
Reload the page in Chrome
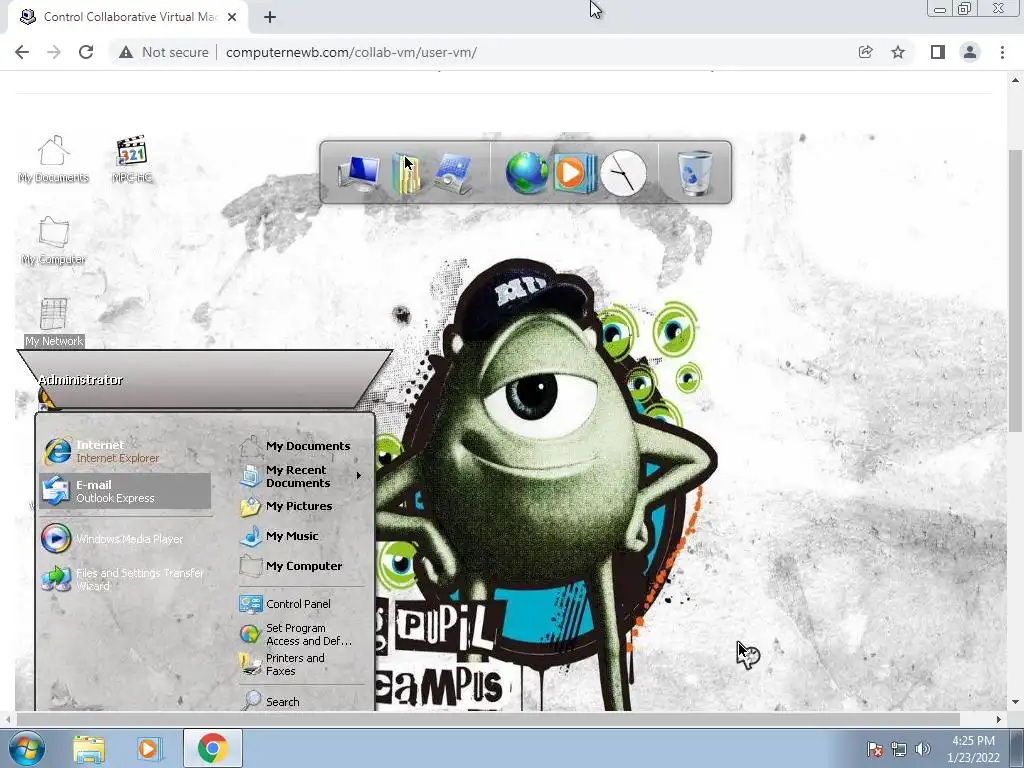tap(86, 52)
